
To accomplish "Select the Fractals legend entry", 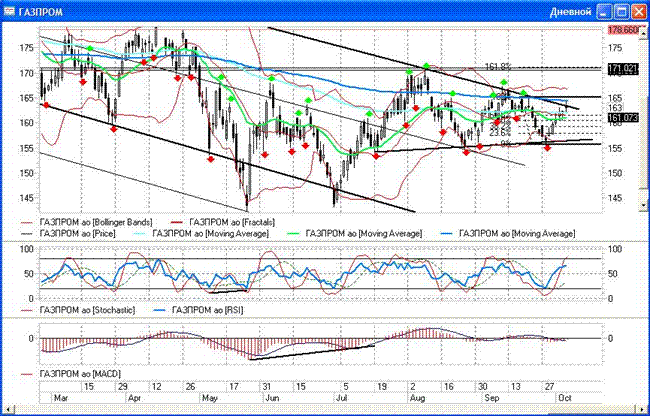I will pyautogui.click(x=222, y=223).
